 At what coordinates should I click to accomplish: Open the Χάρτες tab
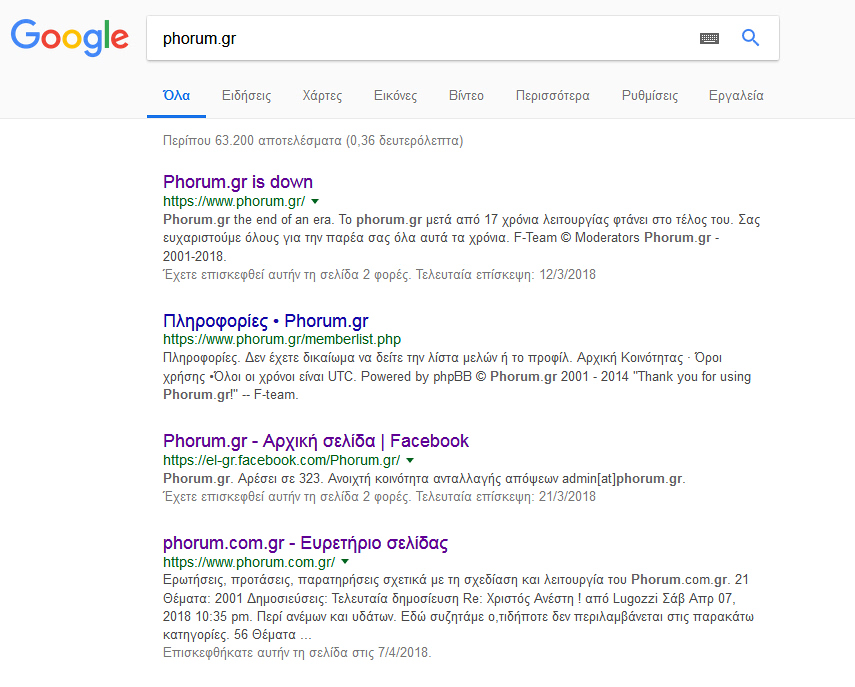point(322,95)
